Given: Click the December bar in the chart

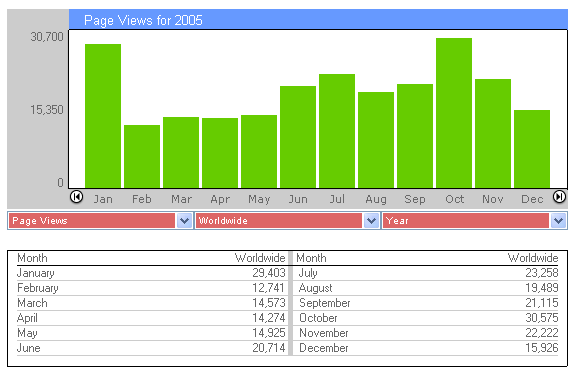Looking at the screenshot, I should (532, 149).
